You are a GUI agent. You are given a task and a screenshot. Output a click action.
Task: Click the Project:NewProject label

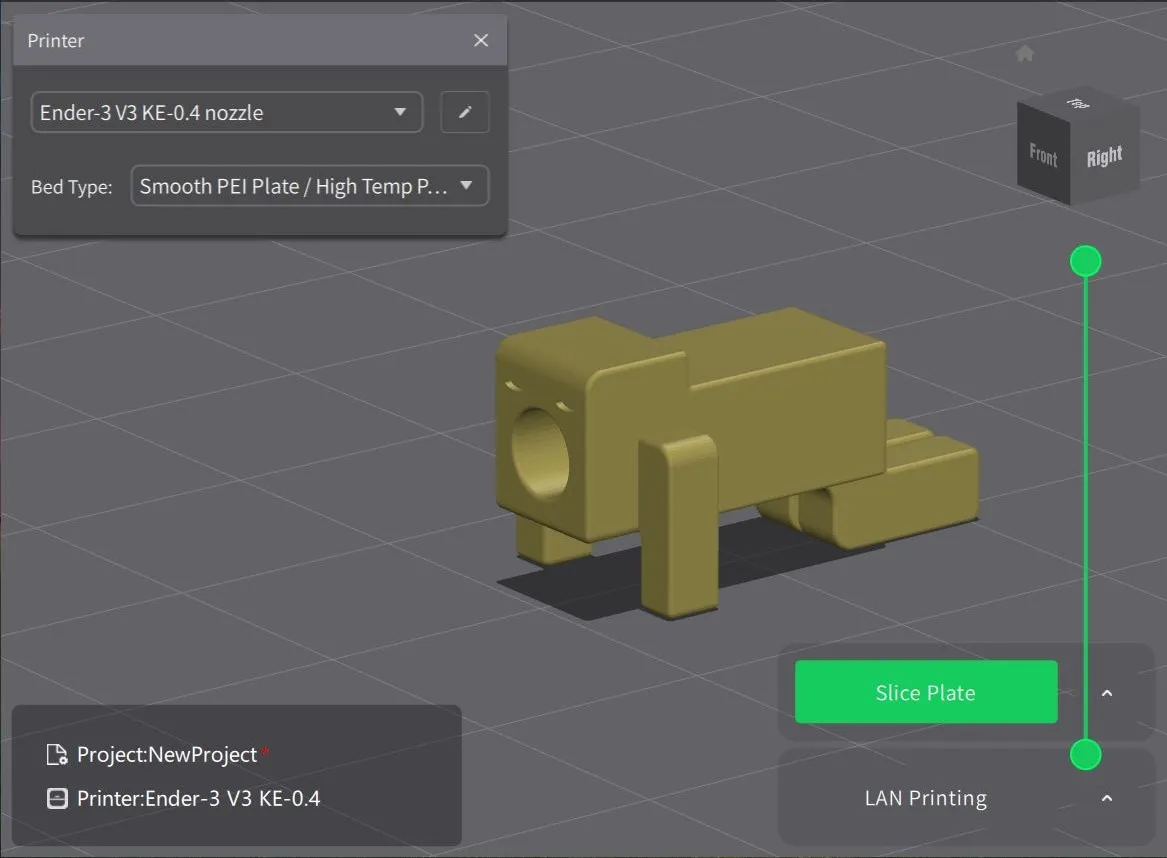(x=167, y=755)
